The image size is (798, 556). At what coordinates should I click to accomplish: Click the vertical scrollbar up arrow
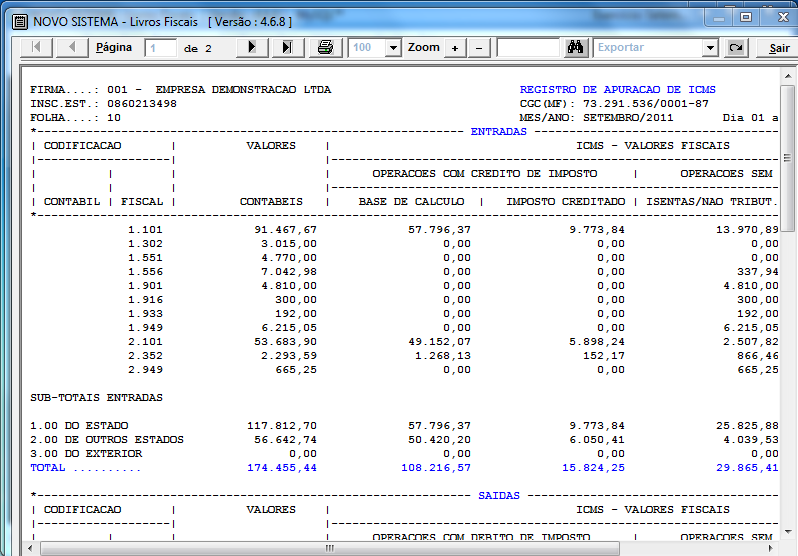[x=788, y=76]
